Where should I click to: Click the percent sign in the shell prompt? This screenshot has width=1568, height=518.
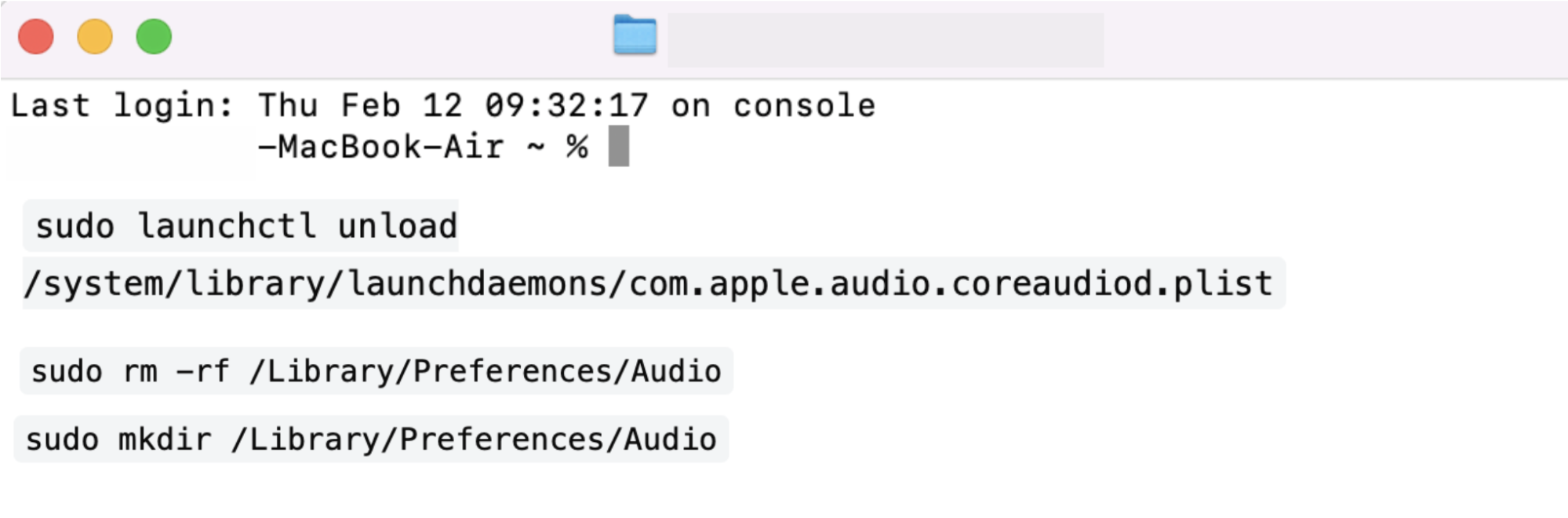pos(577,146)
